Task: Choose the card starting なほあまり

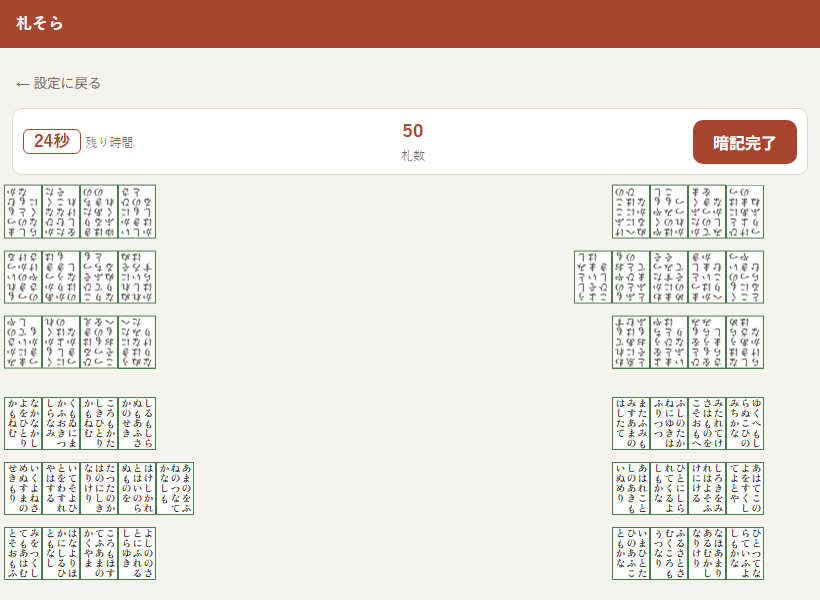Action: (707, 553)
